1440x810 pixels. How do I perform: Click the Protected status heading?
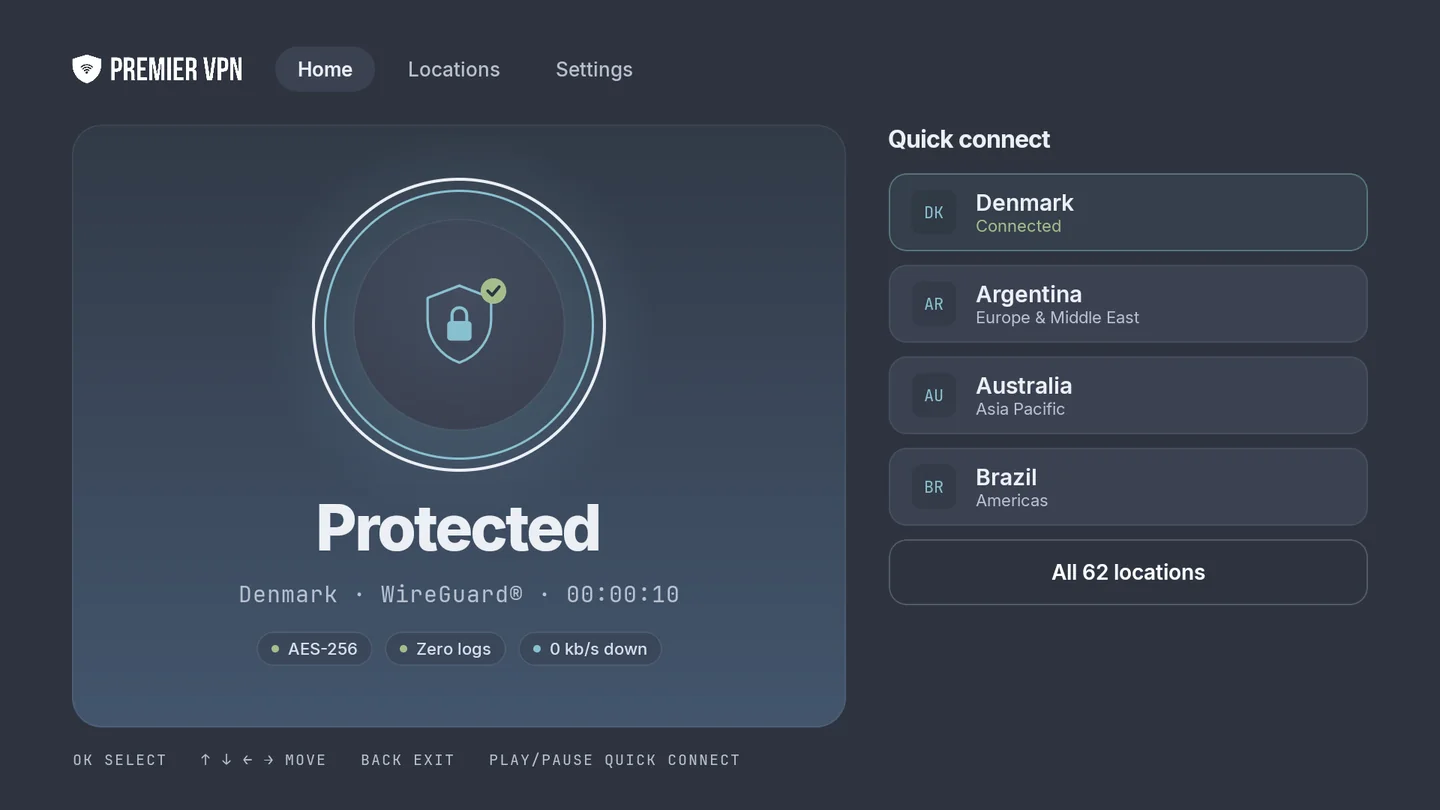point(459,528)
